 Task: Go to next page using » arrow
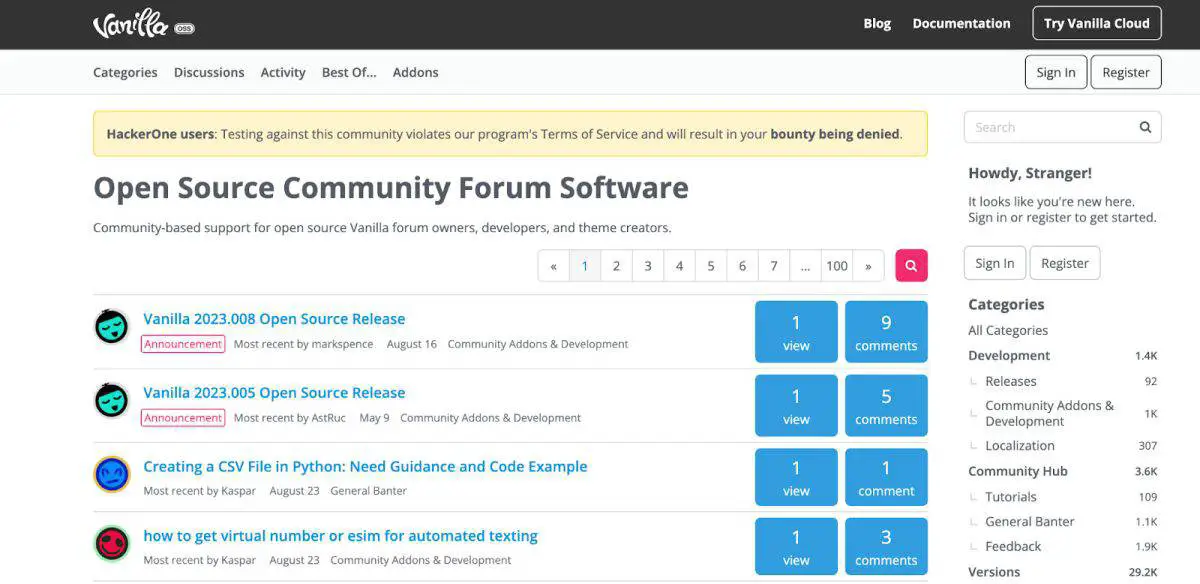point(868,266)
